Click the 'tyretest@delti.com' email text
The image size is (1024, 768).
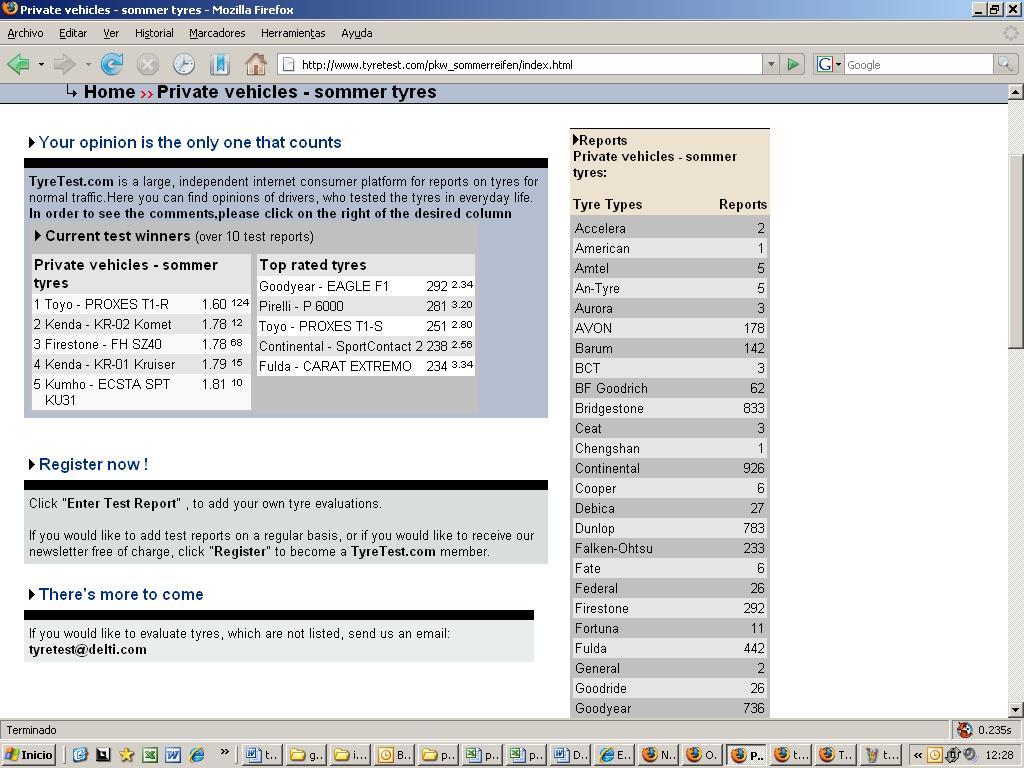(88, 650)
